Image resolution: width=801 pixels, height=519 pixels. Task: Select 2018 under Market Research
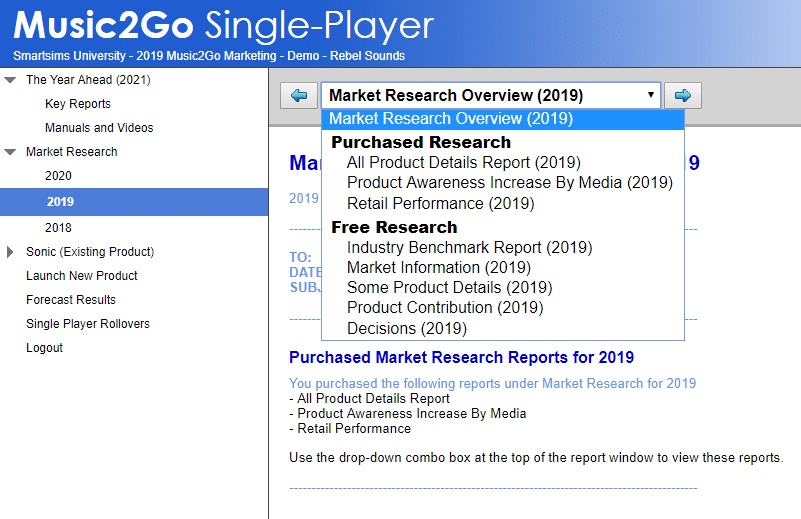point(58,228)
